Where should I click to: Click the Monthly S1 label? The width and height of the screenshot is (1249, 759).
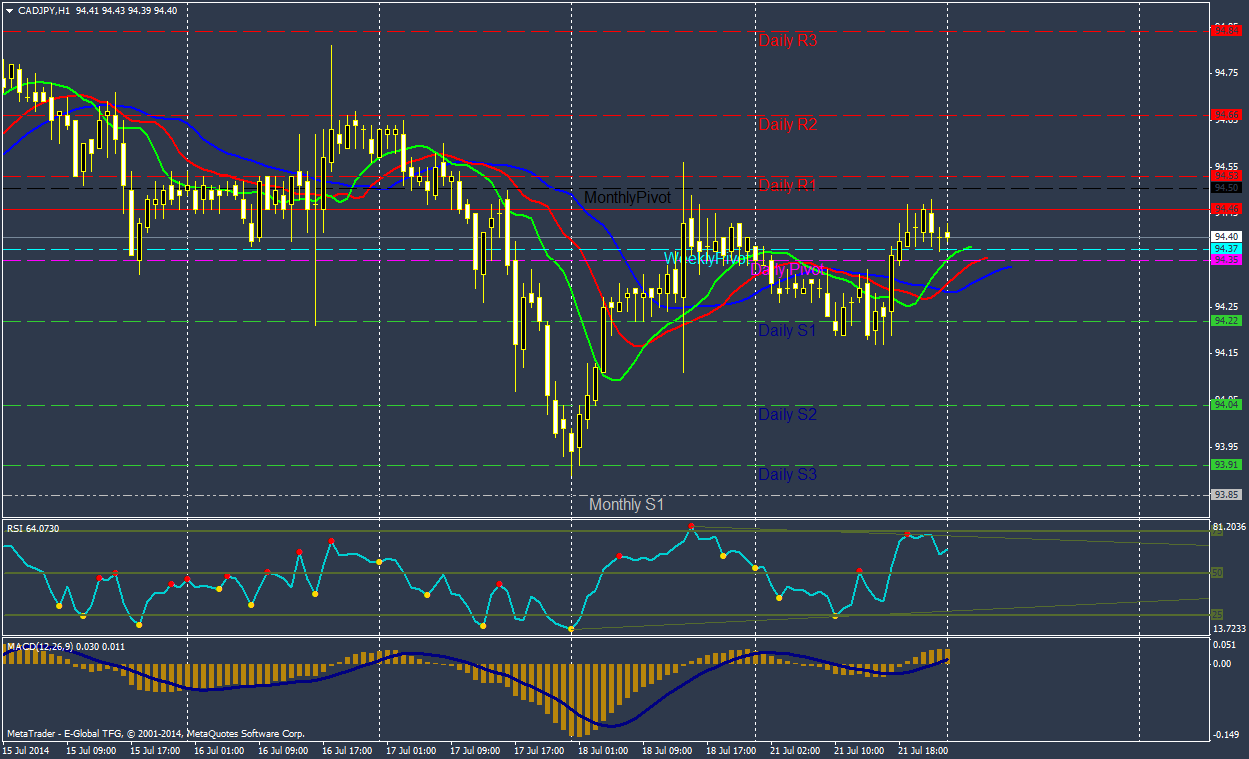point(626,505)
